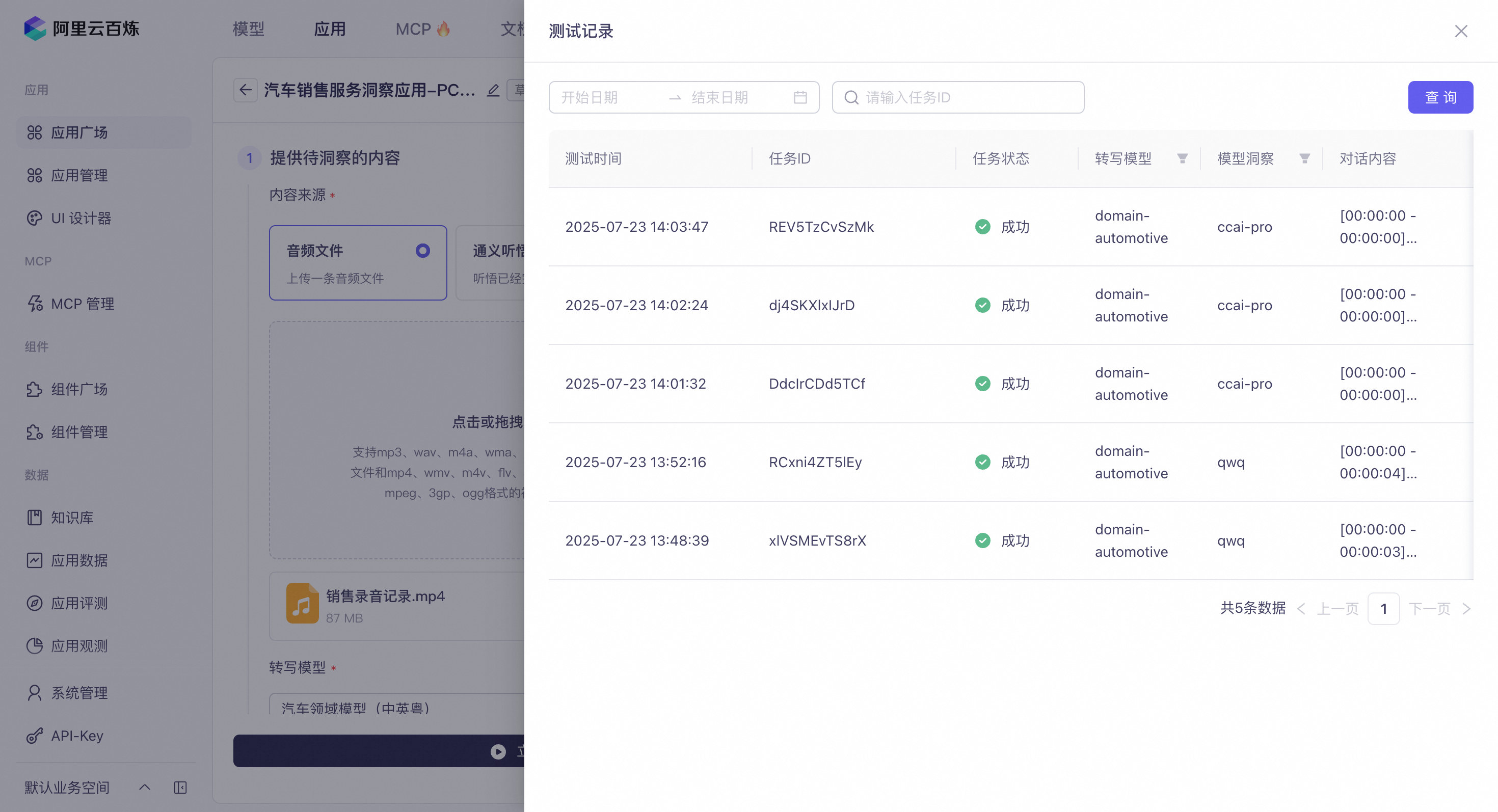Image resolution: width=1498 pixels, height=812 pixels.
Task: Click the previous page chevron arrow
Action: coord(1301,609)
